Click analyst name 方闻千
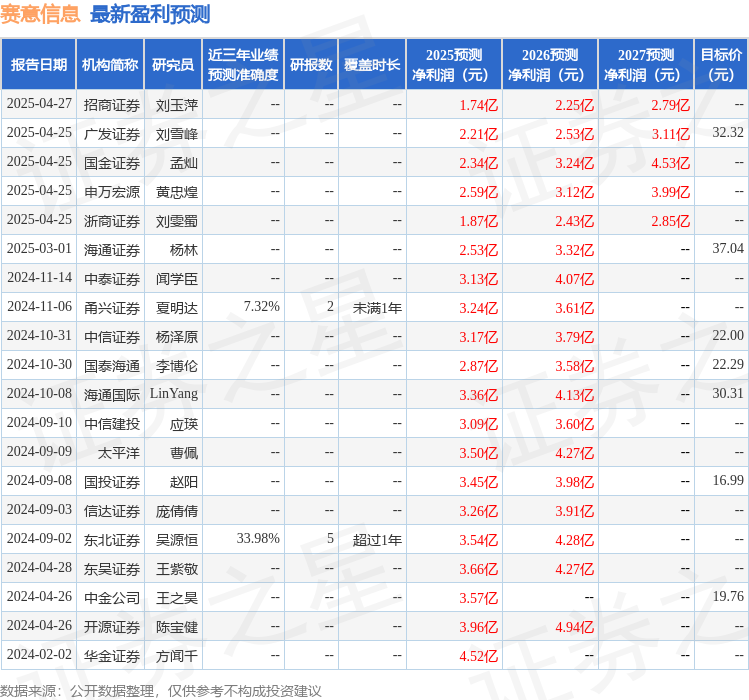749x700 pixels. coord(177,656)
